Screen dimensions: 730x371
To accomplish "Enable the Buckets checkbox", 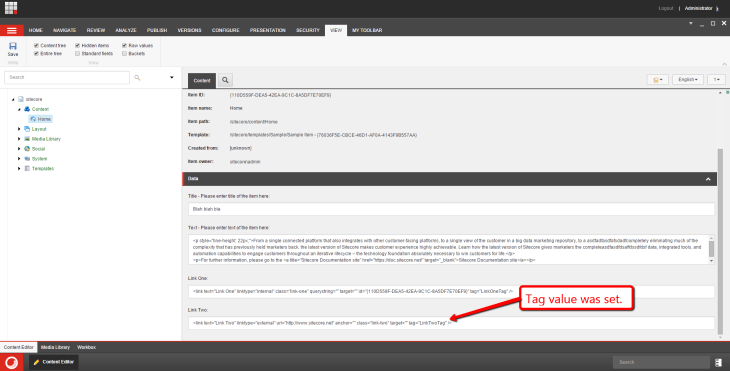I will 124,54.
